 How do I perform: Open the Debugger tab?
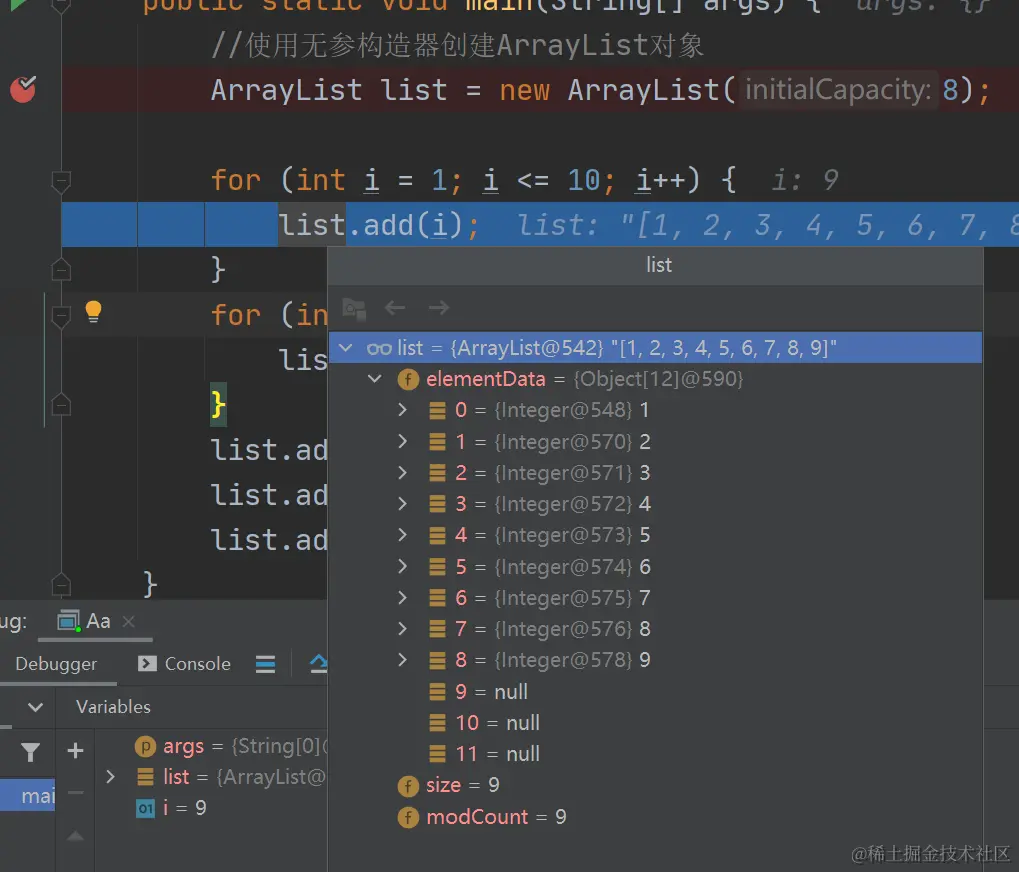[x=56, y=663]
